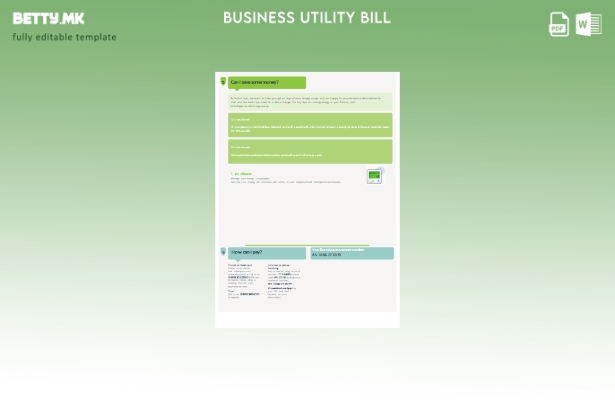Screen dimensions: 615x400
Task: Click the 'fully editable template' text
Action: [65, 38]
